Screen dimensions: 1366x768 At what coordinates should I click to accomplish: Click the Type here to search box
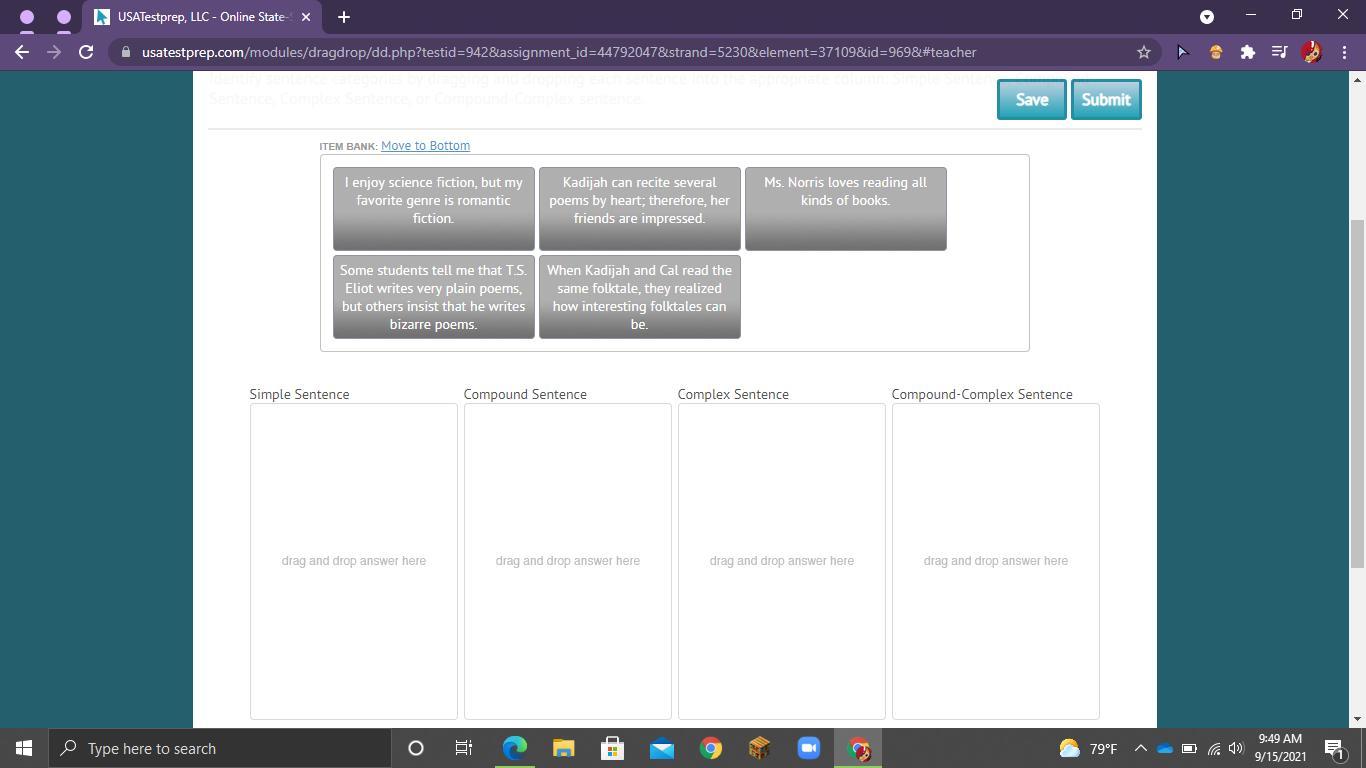click(220, 748)
